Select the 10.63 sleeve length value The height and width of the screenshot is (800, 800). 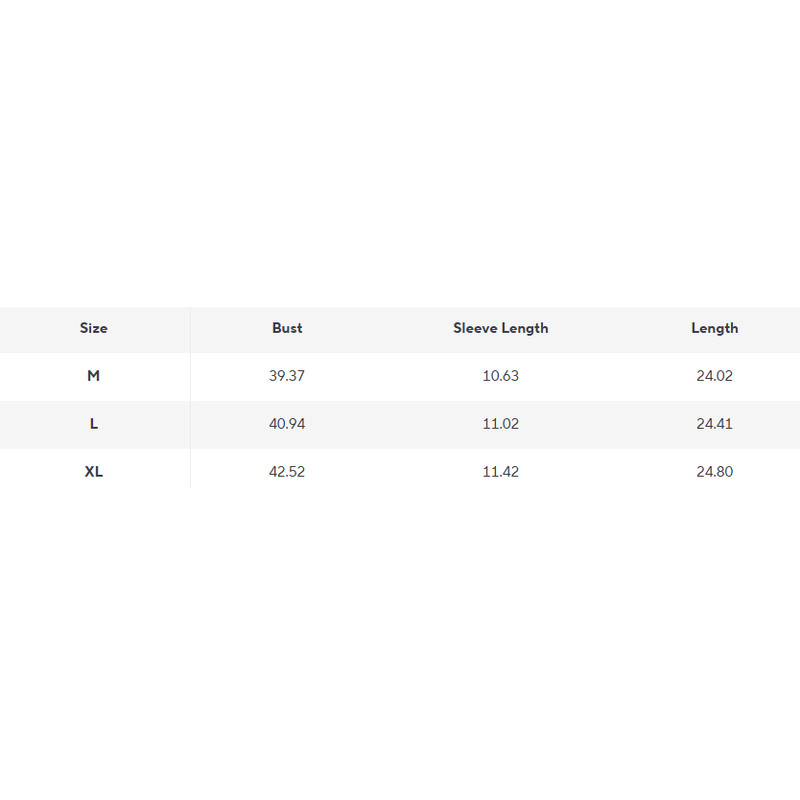pos(500,376)
